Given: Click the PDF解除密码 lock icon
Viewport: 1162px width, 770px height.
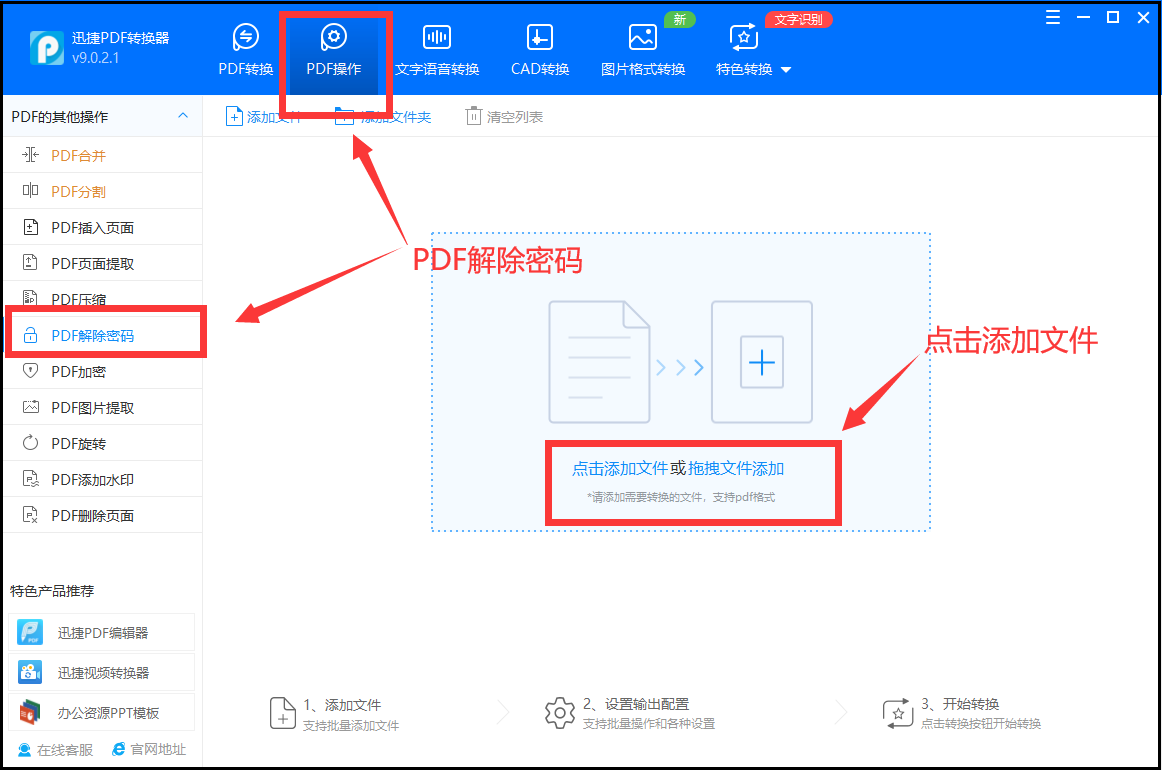Looking at the screenshot, I should pos(30,335).
